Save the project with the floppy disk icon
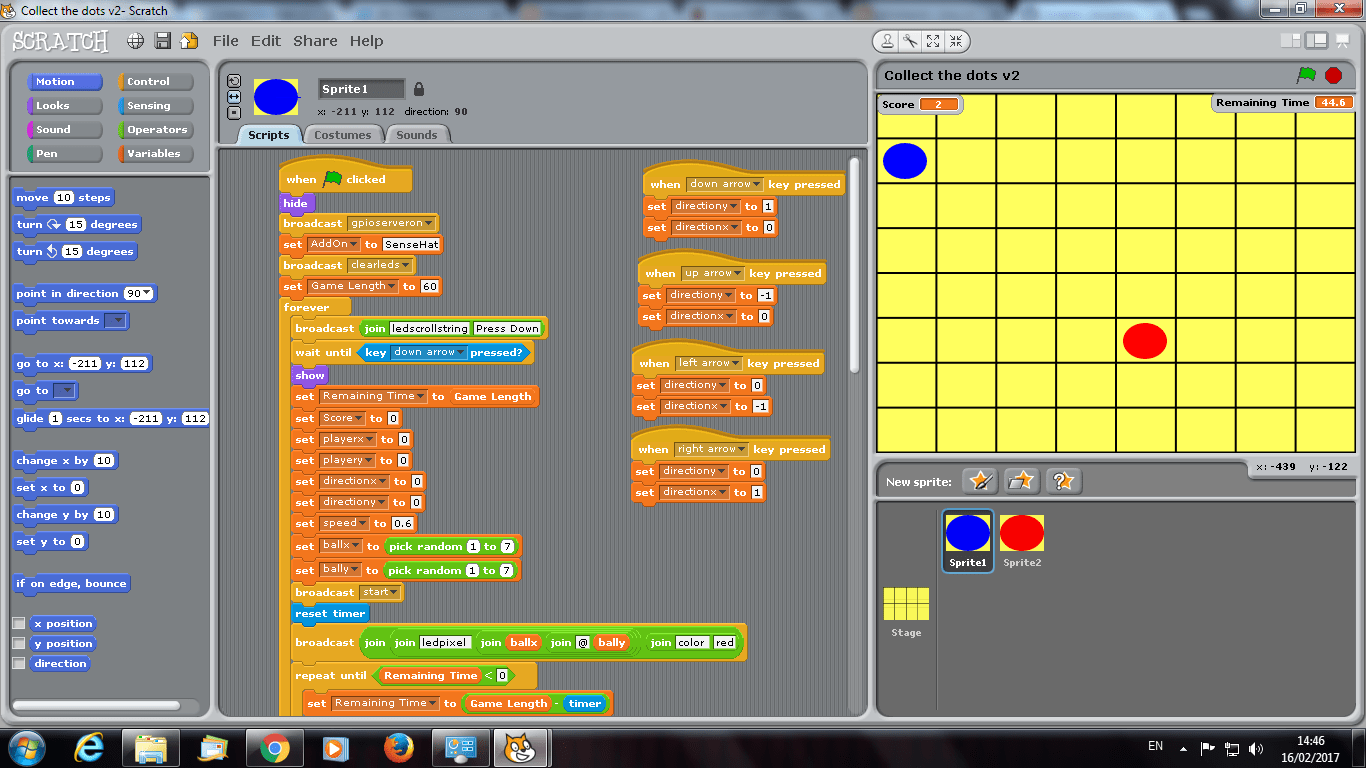 coord(161,41)
